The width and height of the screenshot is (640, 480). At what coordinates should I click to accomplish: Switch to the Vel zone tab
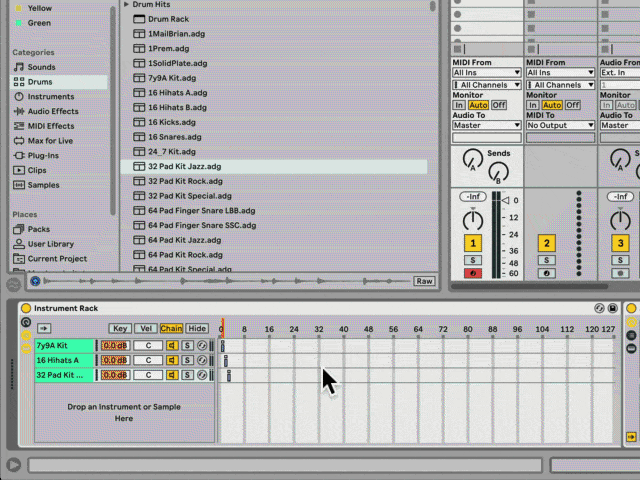146,328
